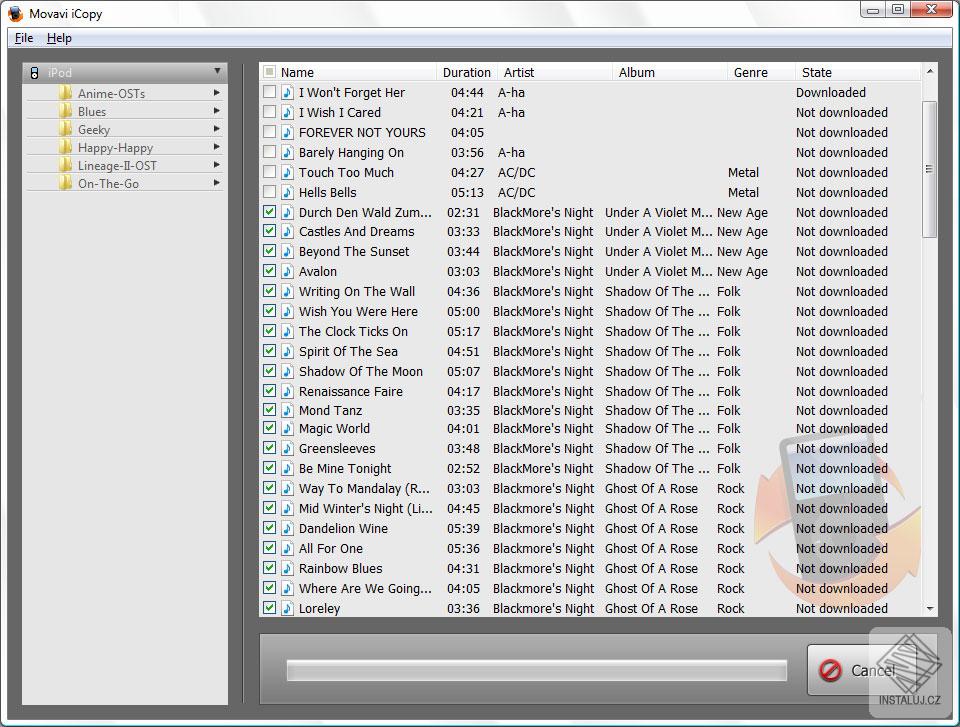Uncheck the Writing On The Wall track
Viewport: 960px width, 727px height.
(x=269, y=291)
